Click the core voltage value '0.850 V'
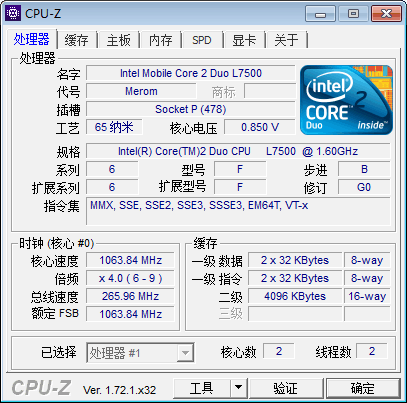407x403 pixels. click(260, 127)
